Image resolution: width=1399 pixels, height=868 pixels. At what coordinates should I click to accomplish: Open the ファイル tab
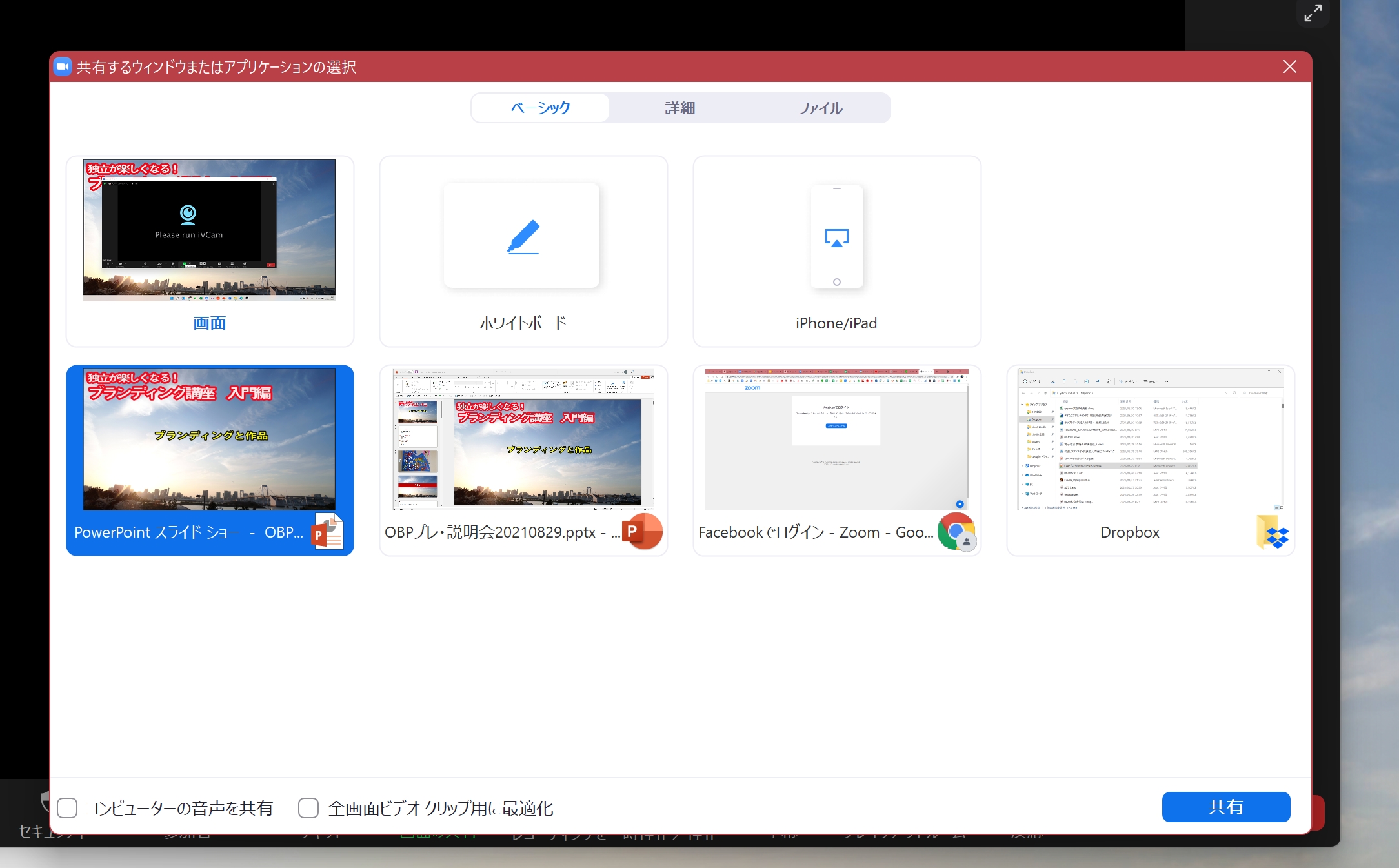[820, 108]
